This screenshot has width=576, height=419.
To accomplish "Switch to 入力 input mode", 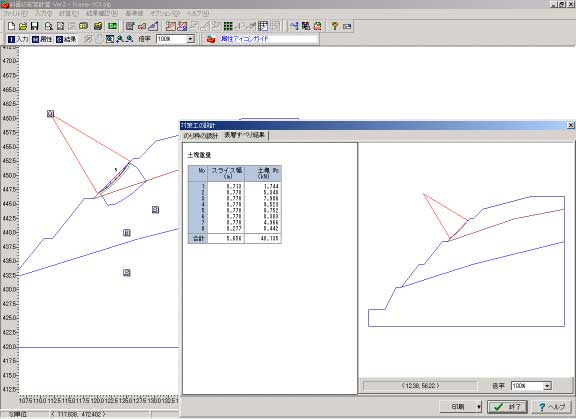I will click(18, 39).
